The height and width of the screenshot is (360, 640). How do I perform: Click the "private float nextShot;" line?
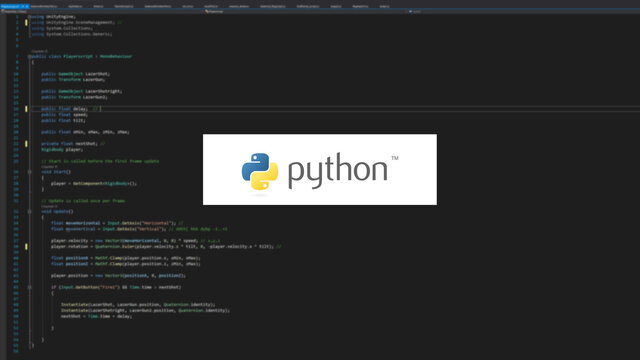click(x=69, y=144)
